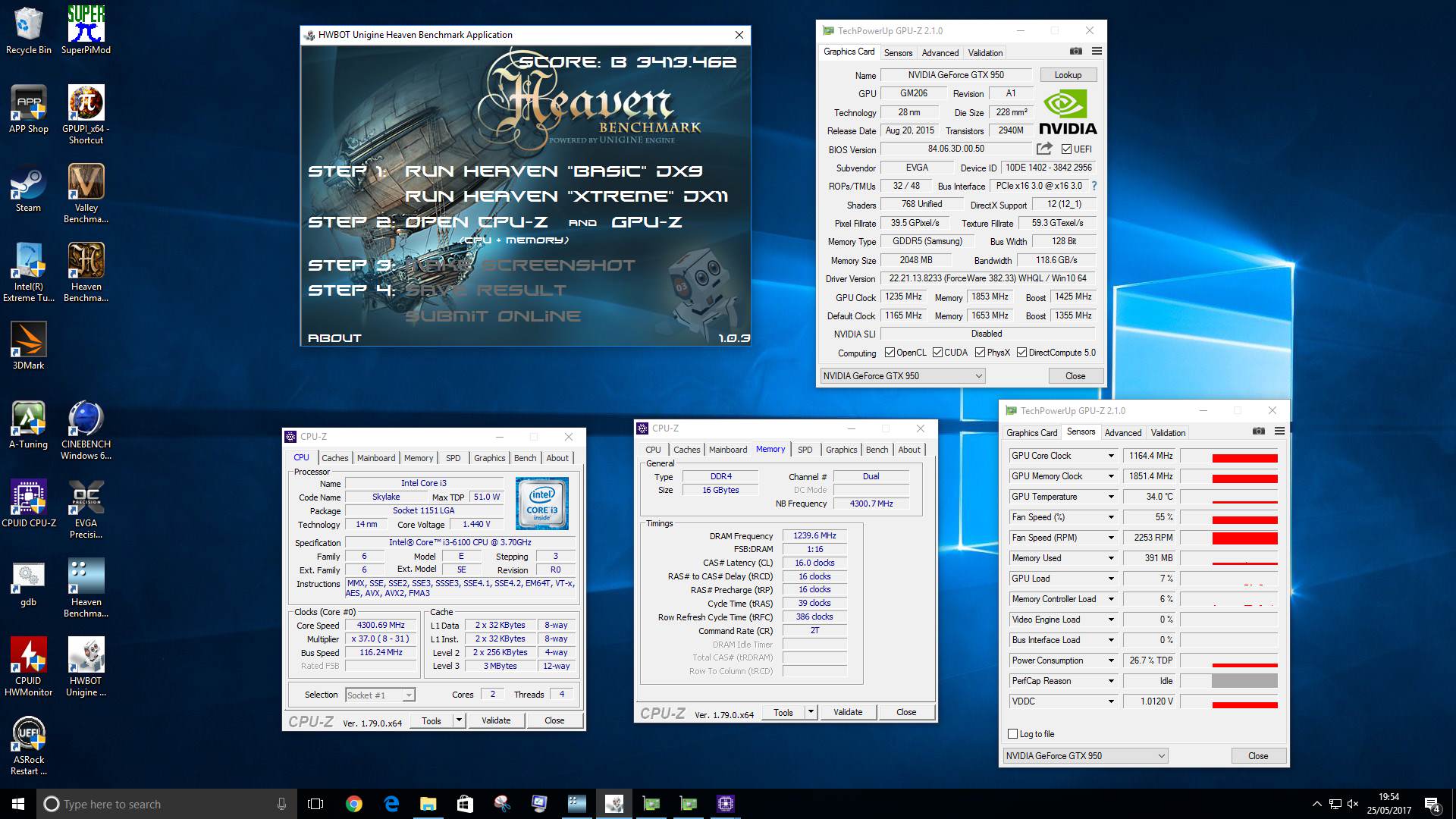Image resolution: width=1456 pixels, height=819 pixels.
Task: Open the APP Shop desktop icon
Action: coord(28,109)
